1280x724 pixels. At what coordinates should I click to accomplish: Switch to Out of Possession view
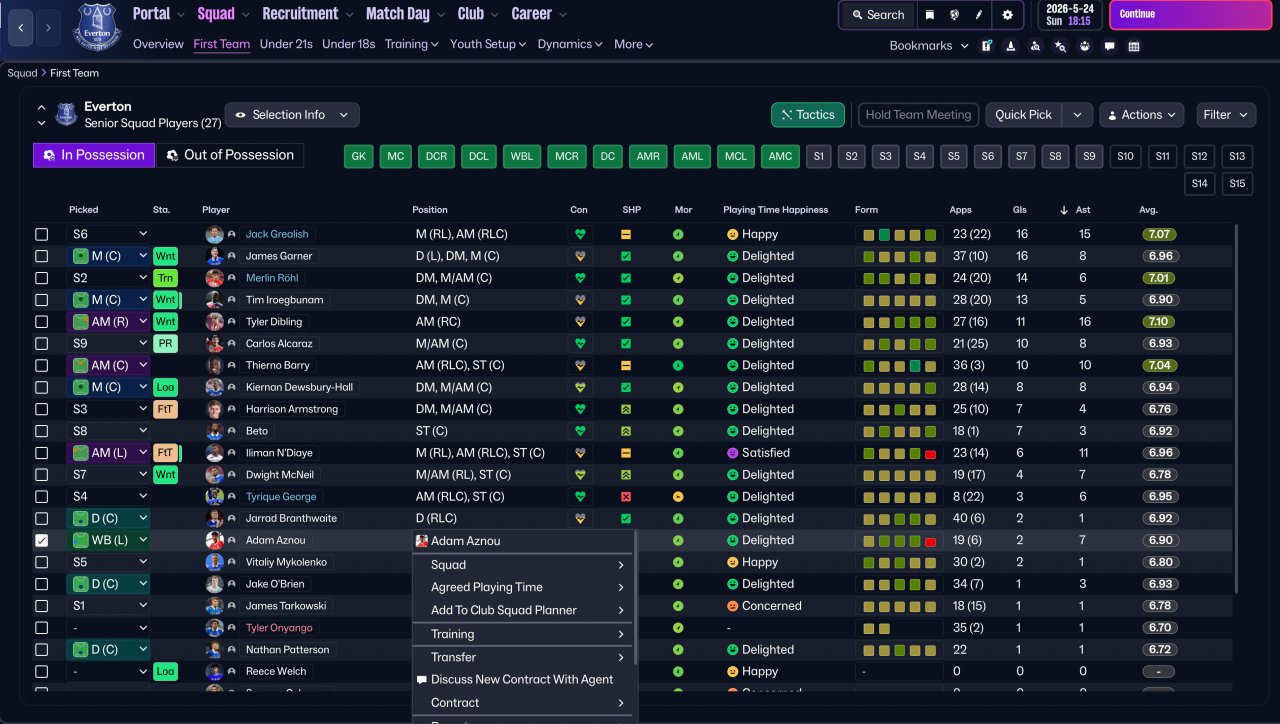tap(230, 155)
